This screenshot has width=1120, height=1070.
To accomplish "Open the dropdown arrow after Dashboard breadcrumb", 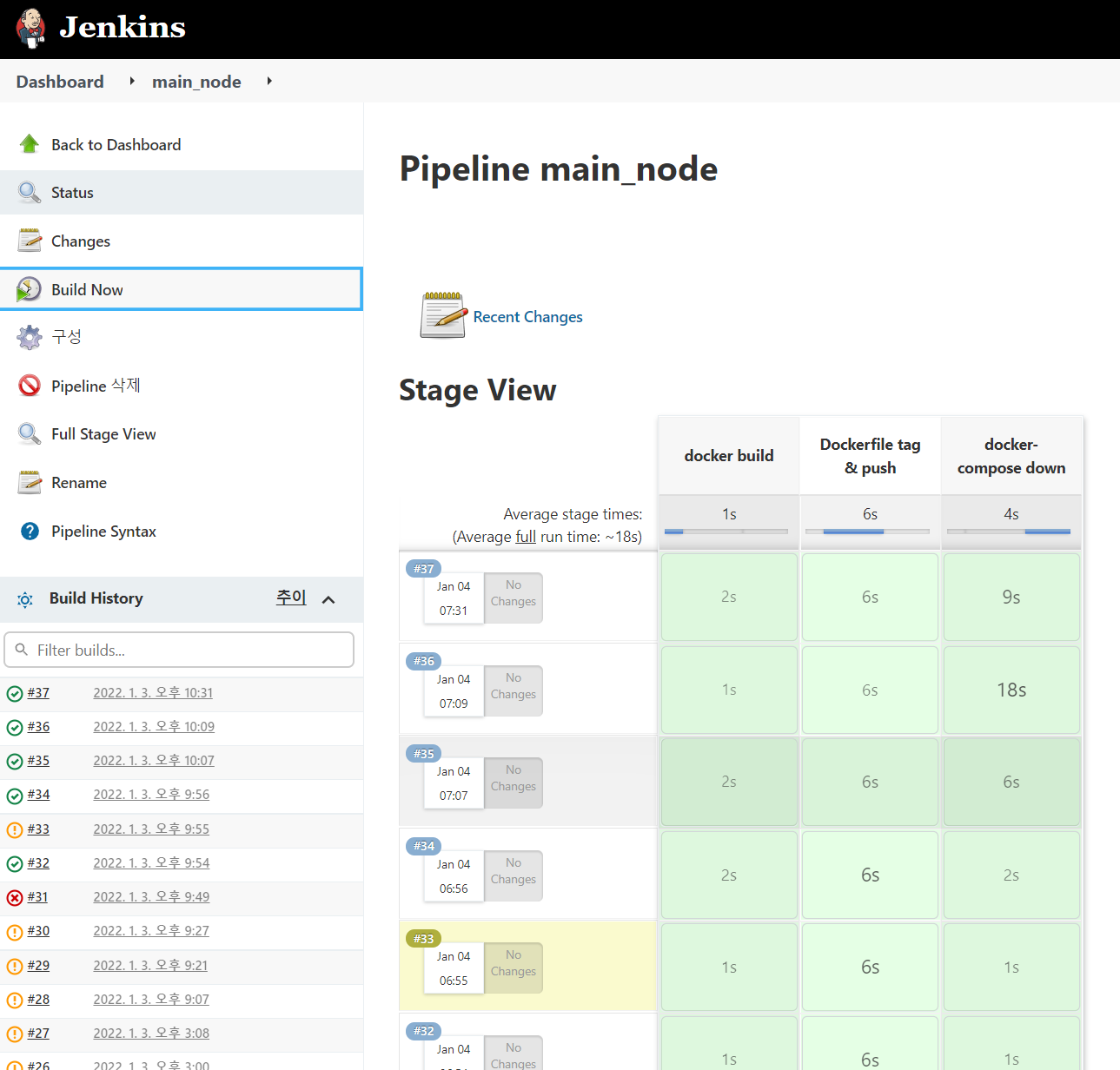I will (x=132, y=81).
